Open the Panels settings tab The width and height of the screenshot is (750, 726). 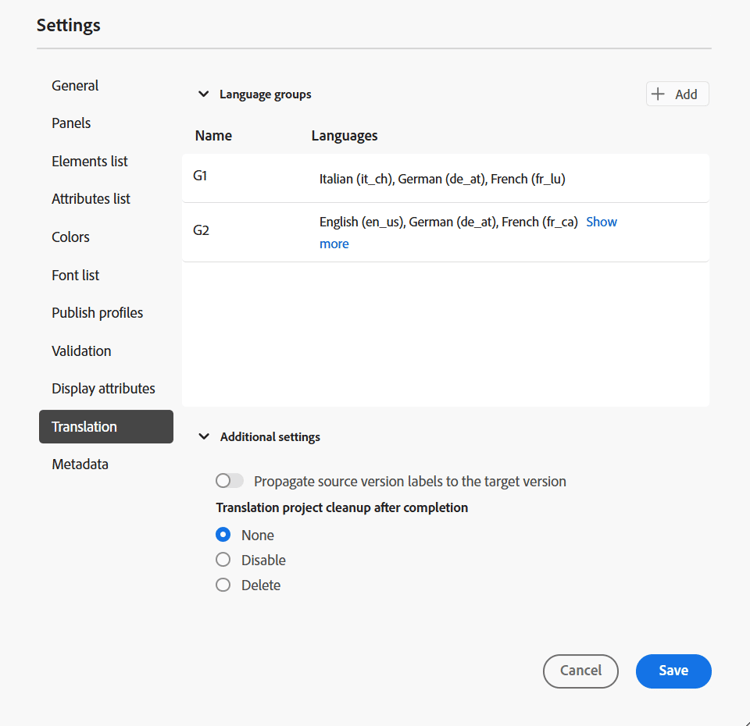pyautogui.click(x=71, y=123)
